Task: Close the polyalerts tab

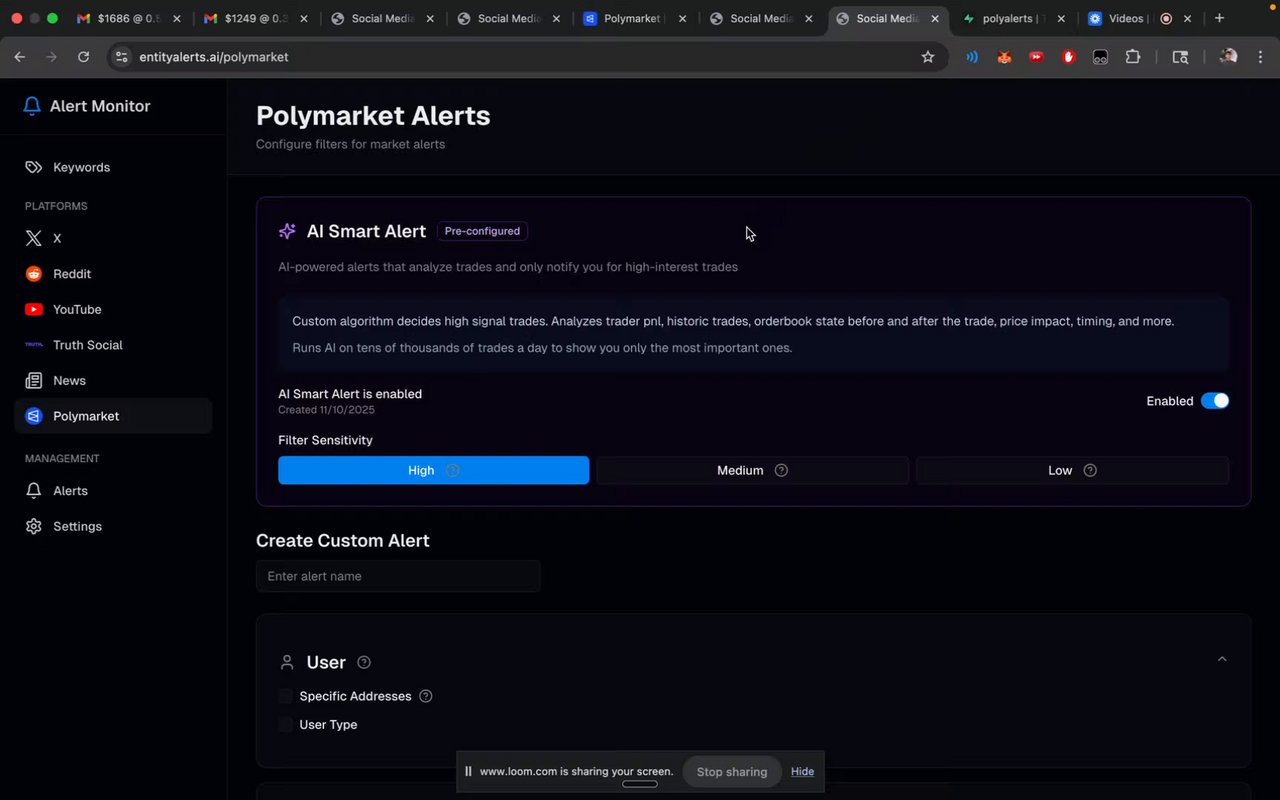Action: 1061,18
